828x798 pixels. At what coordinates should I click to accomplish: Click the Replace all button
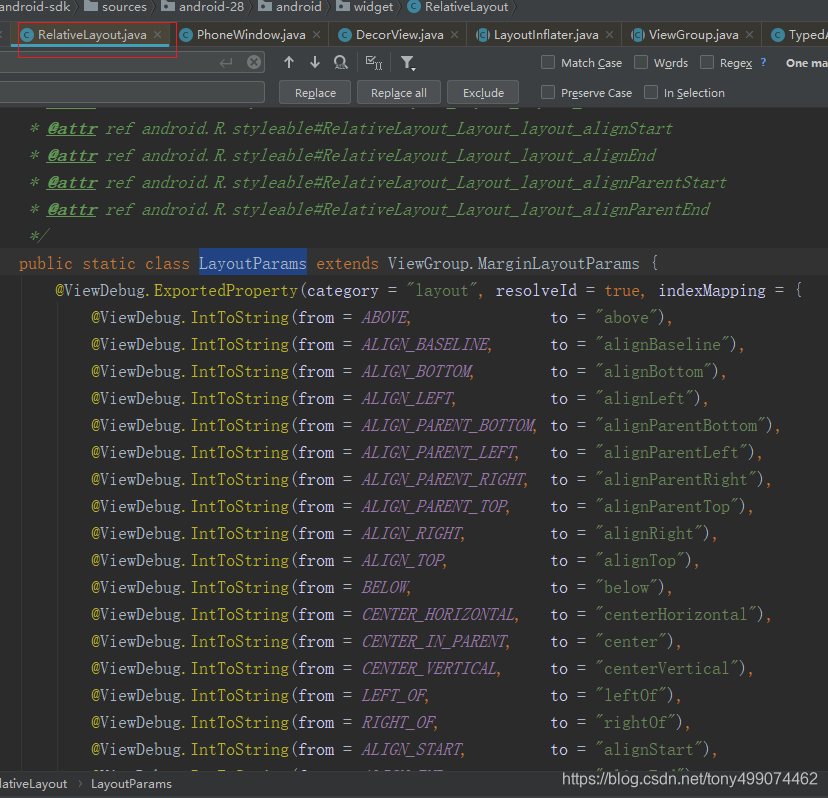399,93
